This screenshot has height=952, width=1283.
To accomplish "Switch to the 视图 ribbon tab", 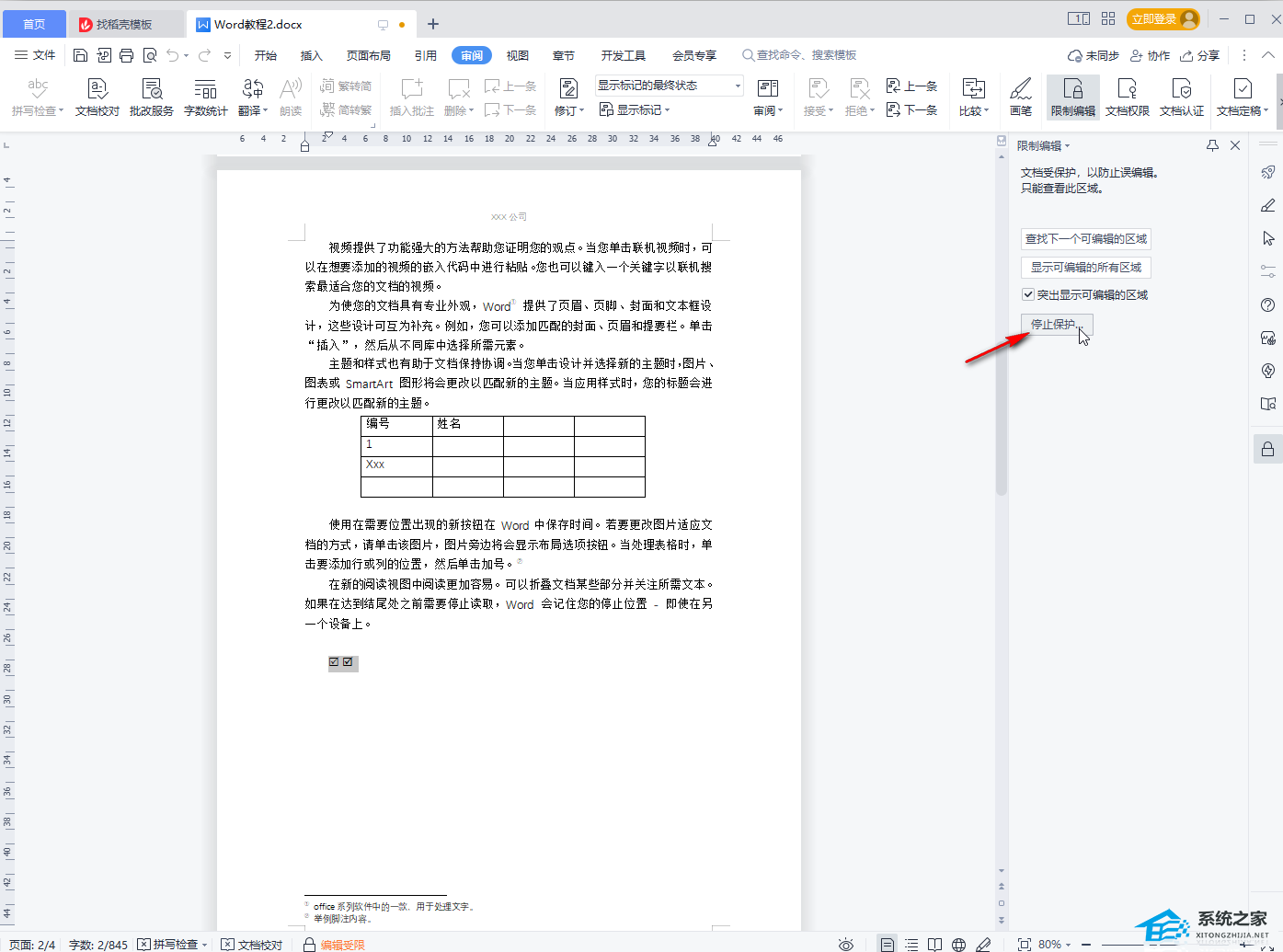I will [x=518, y=55].
